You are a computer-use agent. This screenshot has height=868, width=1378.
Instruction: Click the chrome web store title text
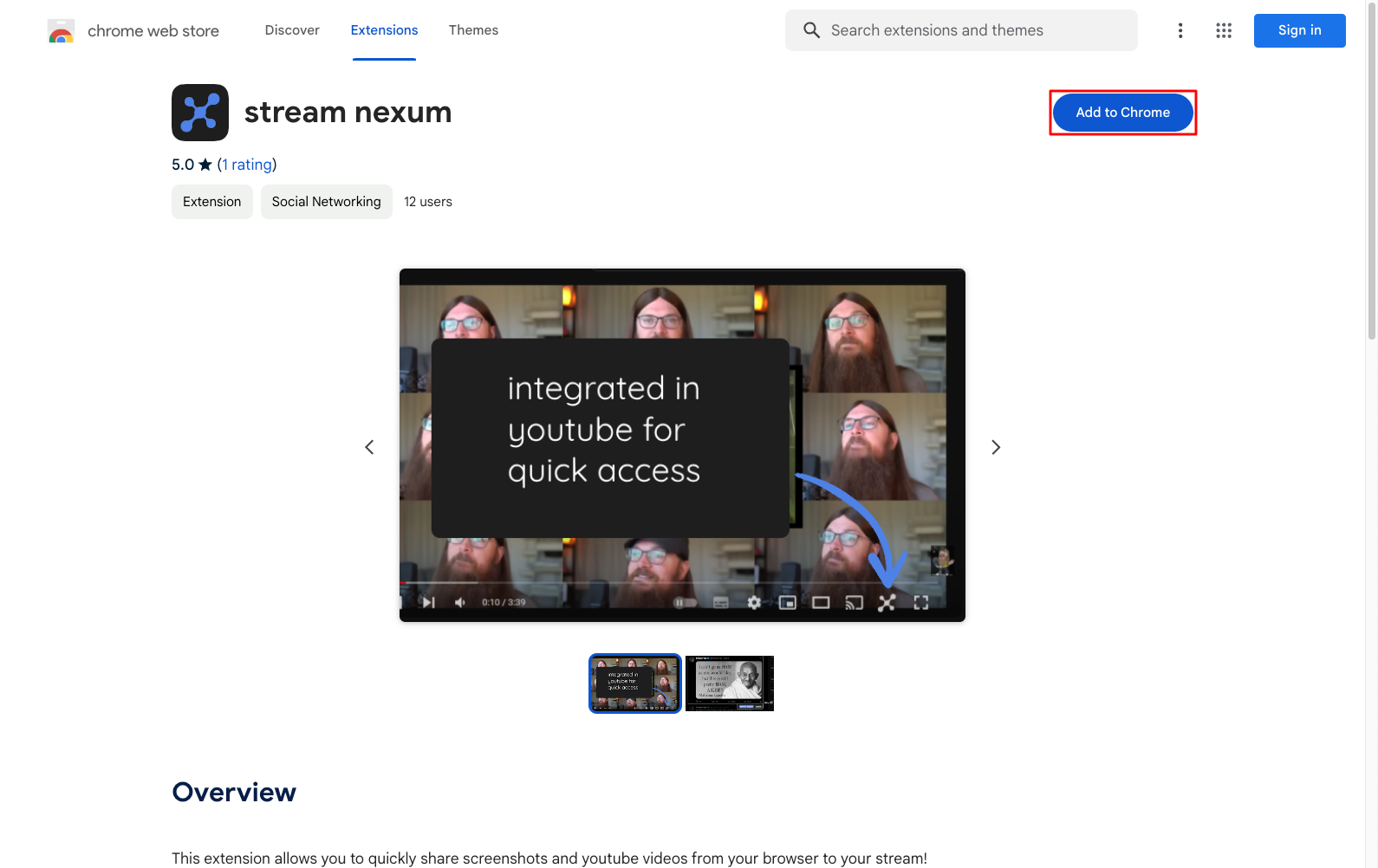pyautogui.click(x=153, y=31)
